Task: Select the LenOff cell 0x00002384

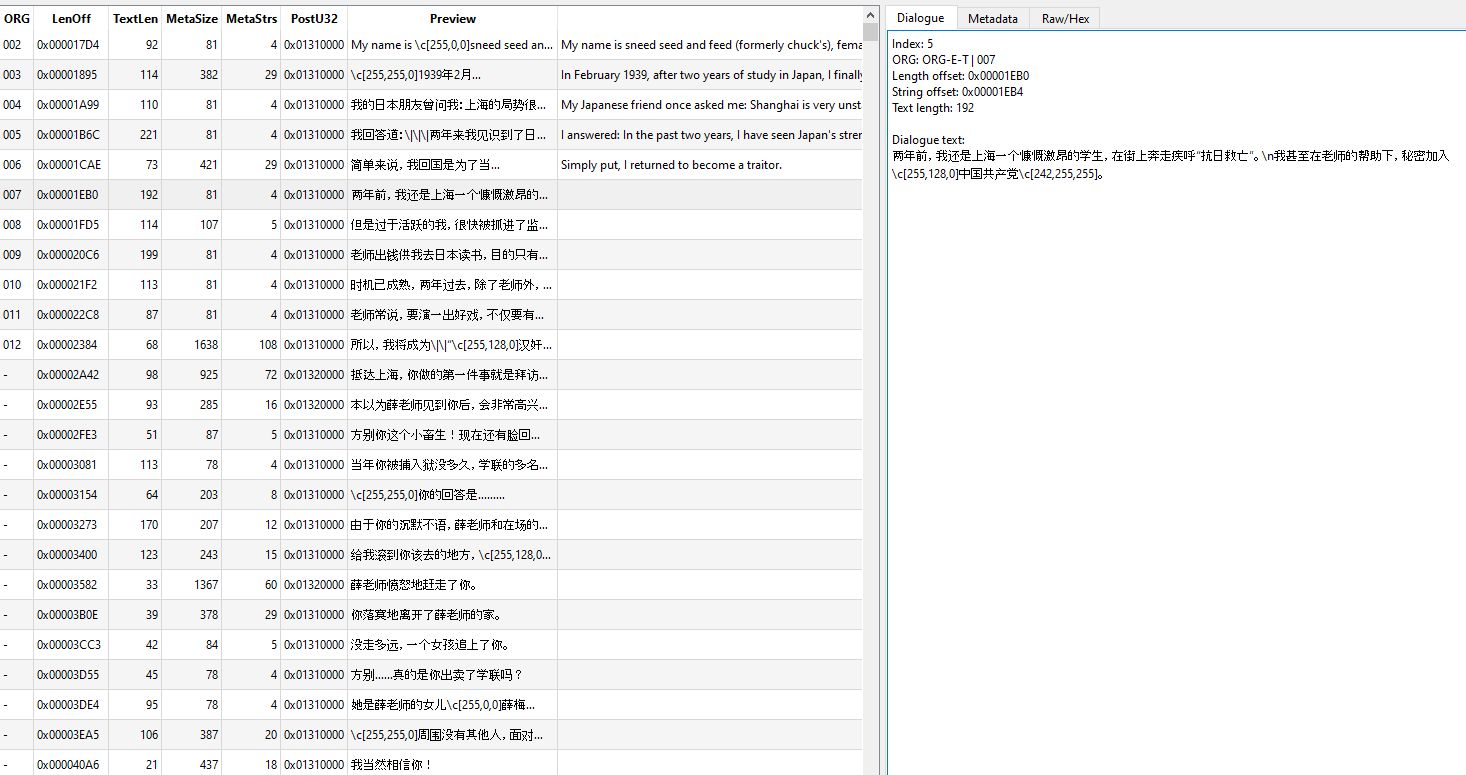Action: pyautogui.click(x=69, y=345)
